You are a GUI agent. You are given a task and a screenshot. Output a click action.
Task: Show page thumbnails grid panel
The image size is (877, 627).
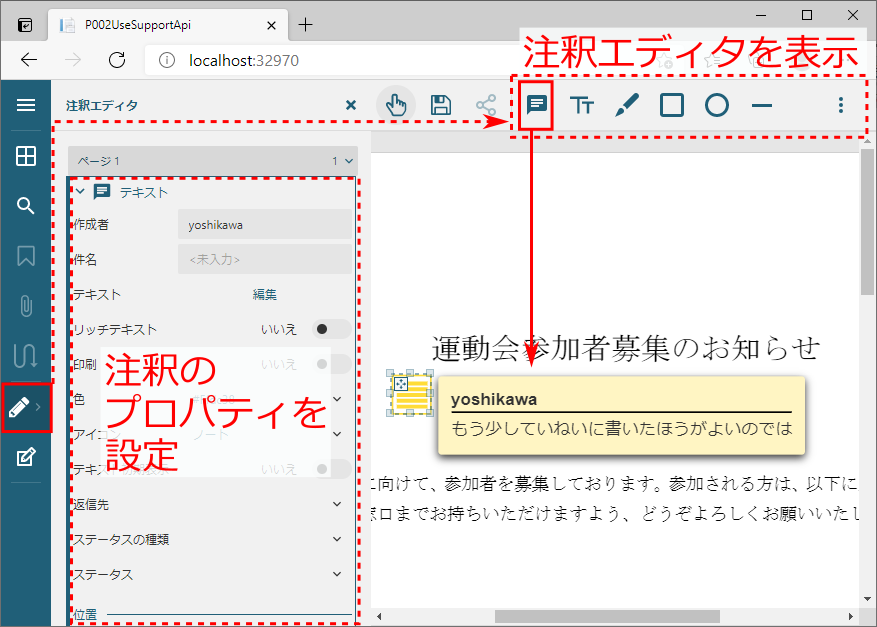pyautogui.click(x=26, y=155)
